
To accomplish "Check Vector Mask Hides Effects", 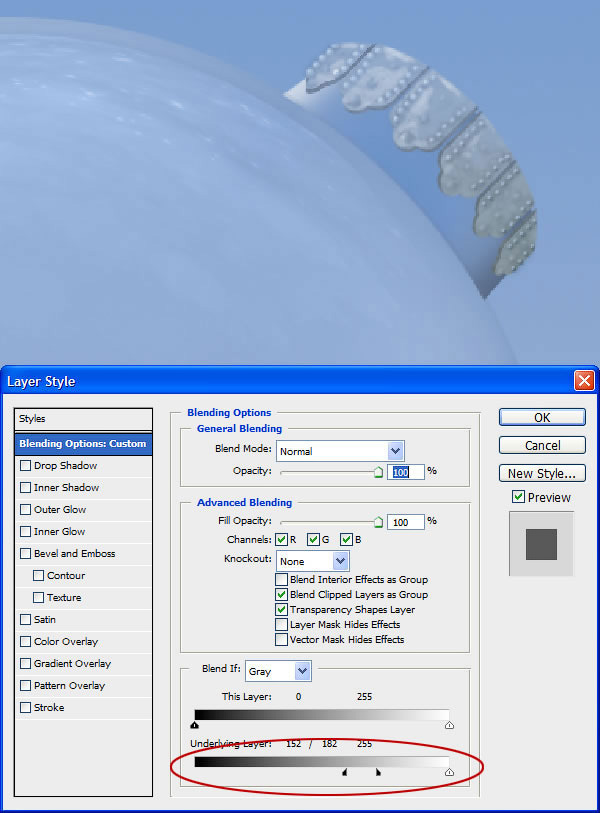I will click(281, 639).
